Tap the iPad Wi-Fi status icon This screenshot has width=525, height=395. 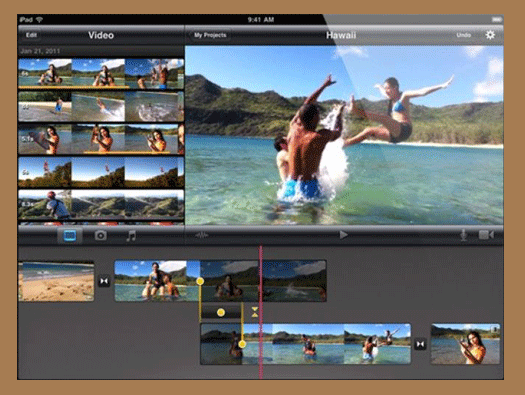[39, 20]
